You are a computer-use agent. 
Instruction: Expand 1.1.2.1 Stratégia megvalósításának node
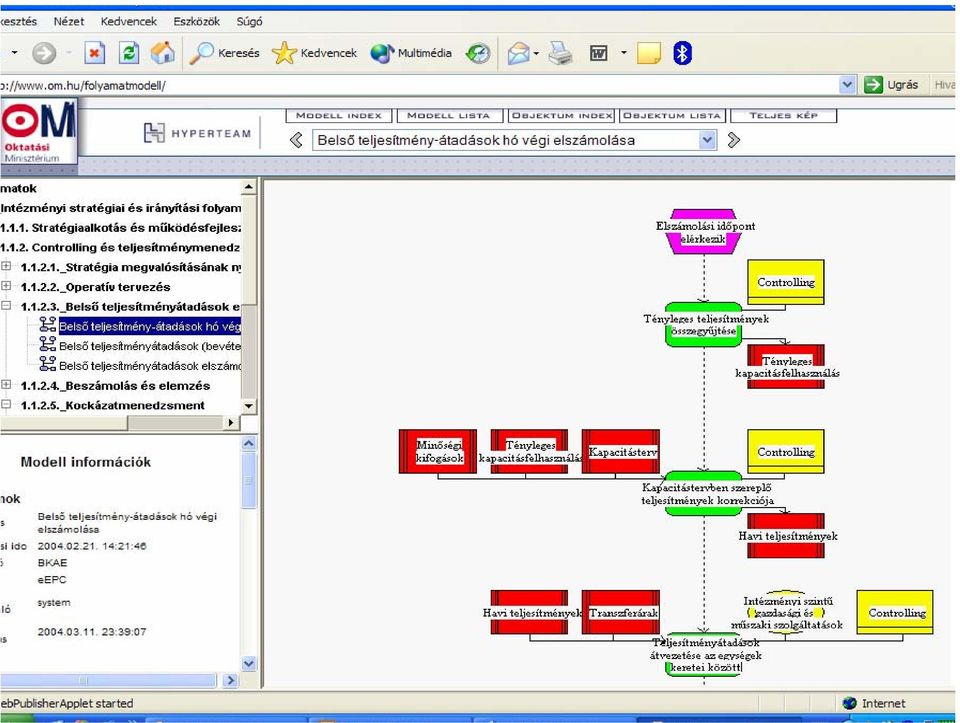tap(6, 266)
